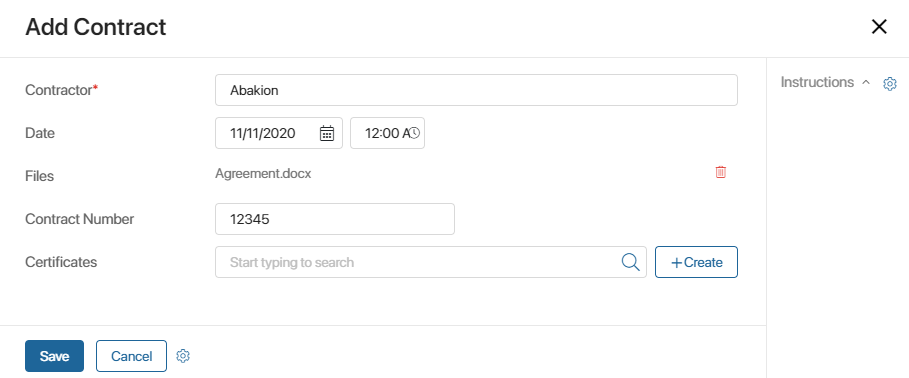Open the attached Agreement.docx file
Viewport: 909px width, 378px height.
pos(263,173)
